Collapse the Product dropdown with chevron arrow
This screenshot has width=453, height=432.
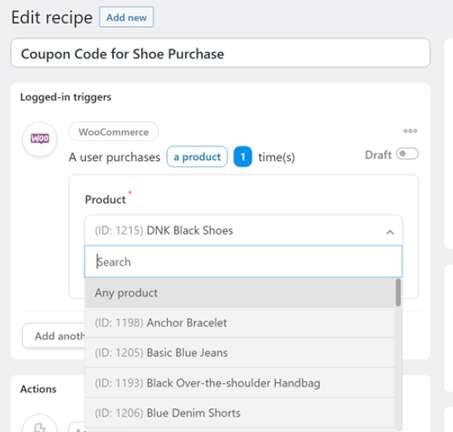tap(390, 232)
